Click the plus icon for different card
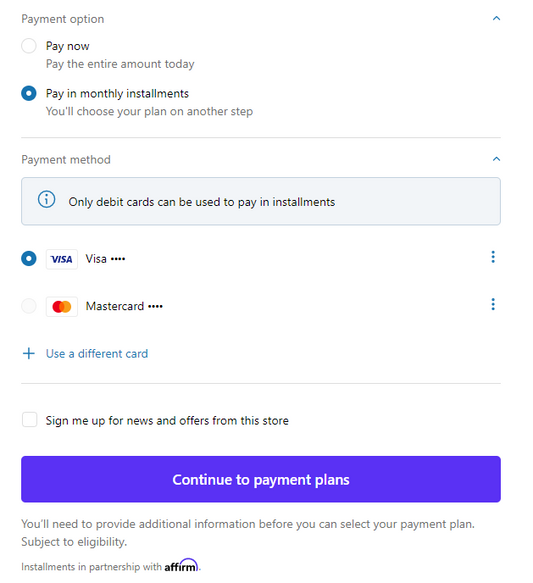 [x=29, y=353]
